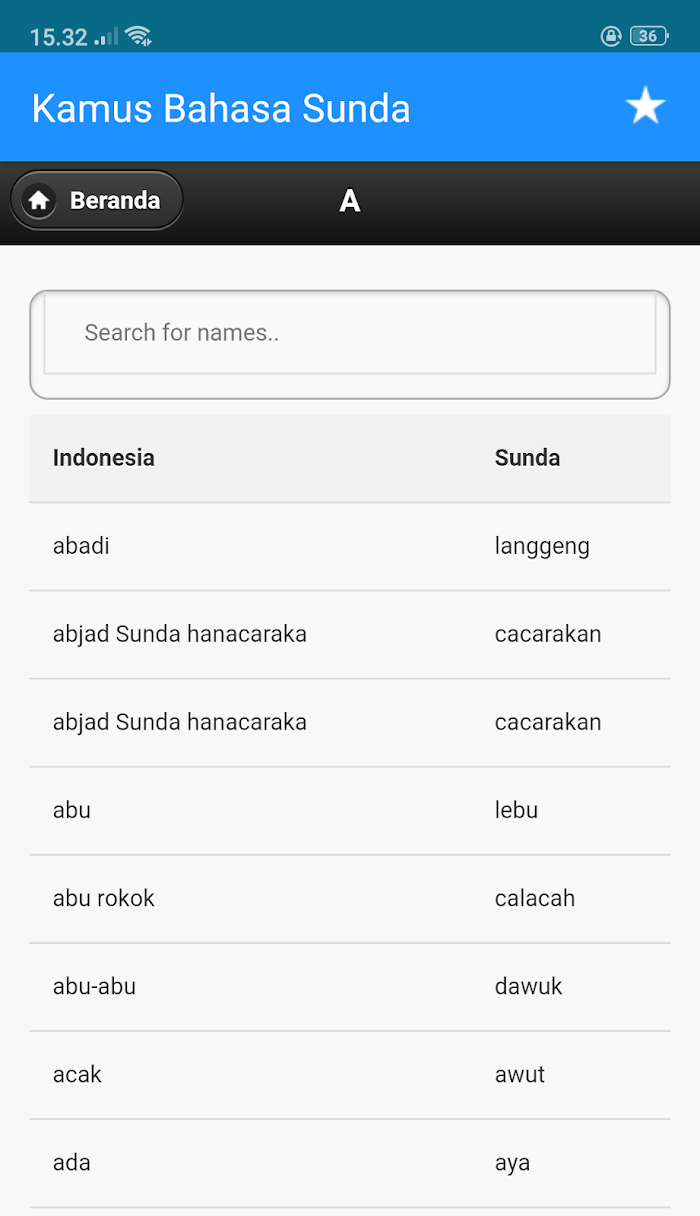The width and height of the screenshot is (700, 1216).
Task: Tap the 'calacah' translation
Action: pyautogui.click(x=535, y=898)
